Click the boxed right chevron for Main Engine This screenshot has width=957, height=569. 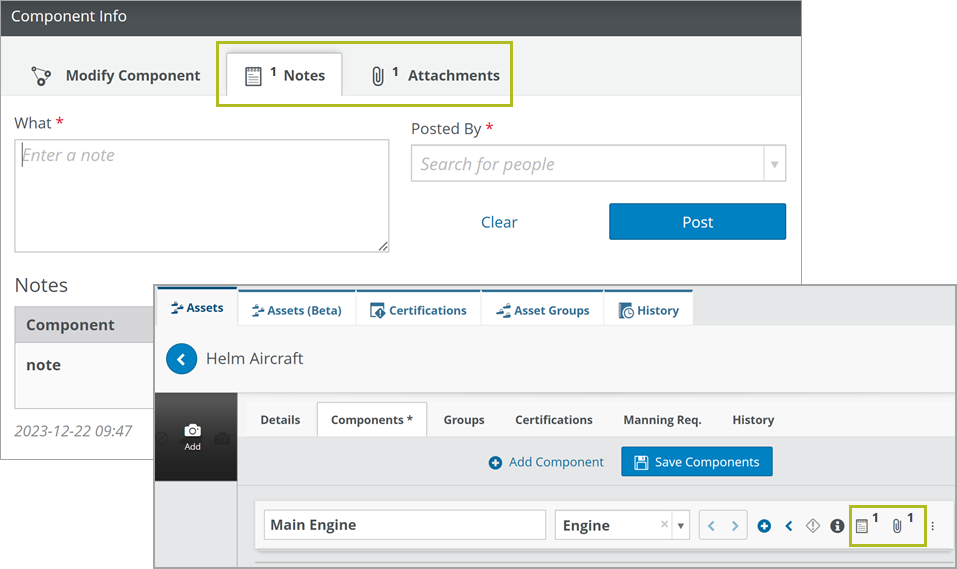(x=735, y=526)
